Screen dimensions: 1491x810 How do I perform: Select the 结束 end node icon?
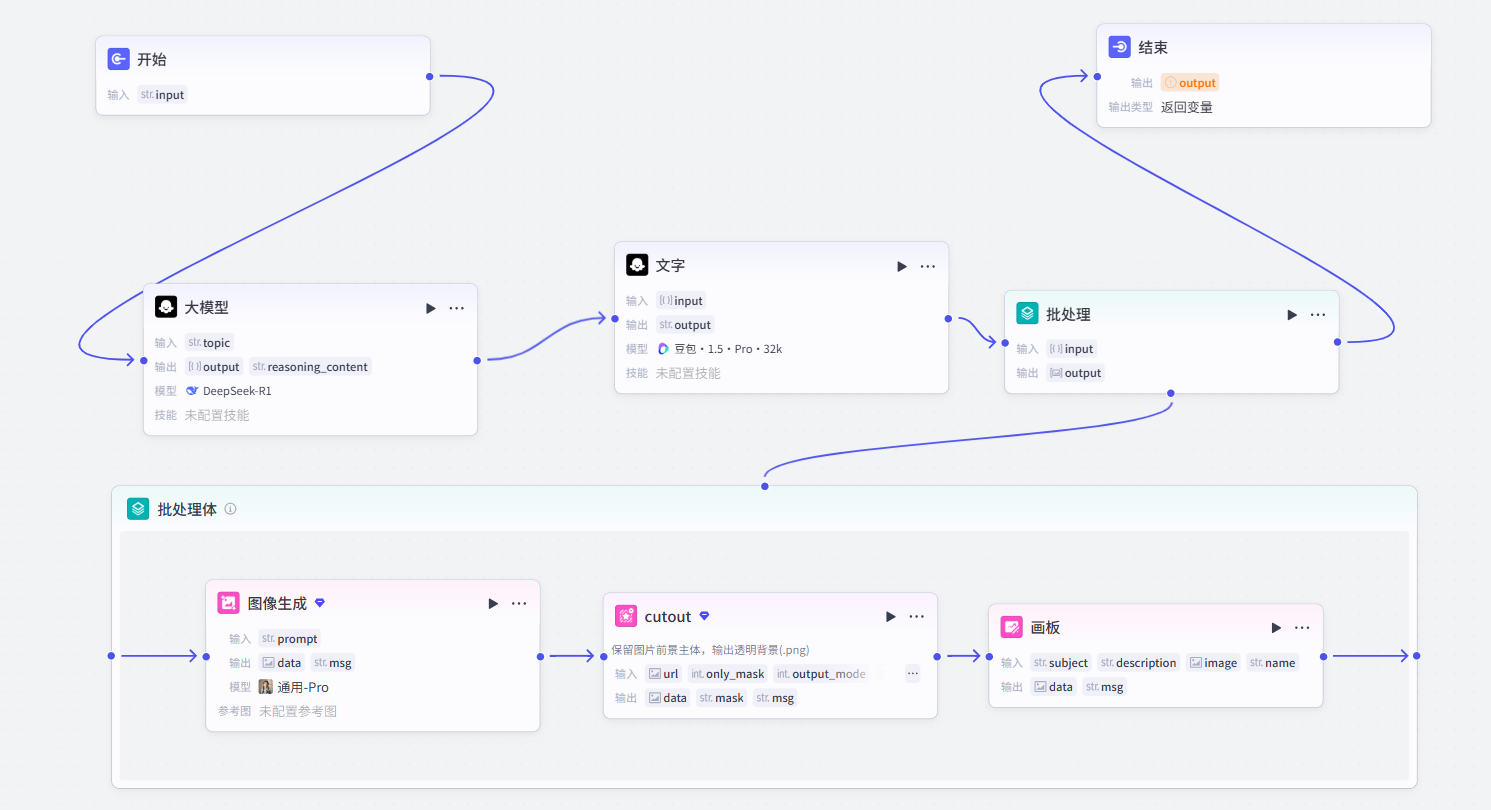tap(1120, 47)
